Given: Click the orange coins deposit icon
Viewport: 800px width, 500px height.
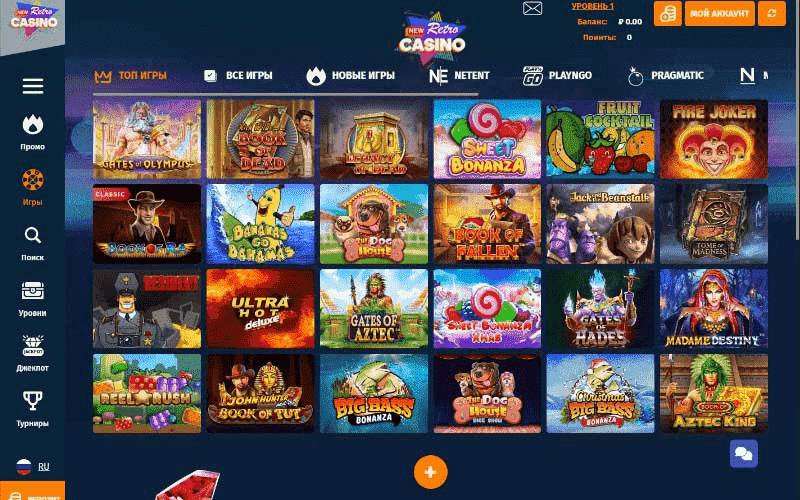Looking at the screenshot, I should [x=668, y=13].
